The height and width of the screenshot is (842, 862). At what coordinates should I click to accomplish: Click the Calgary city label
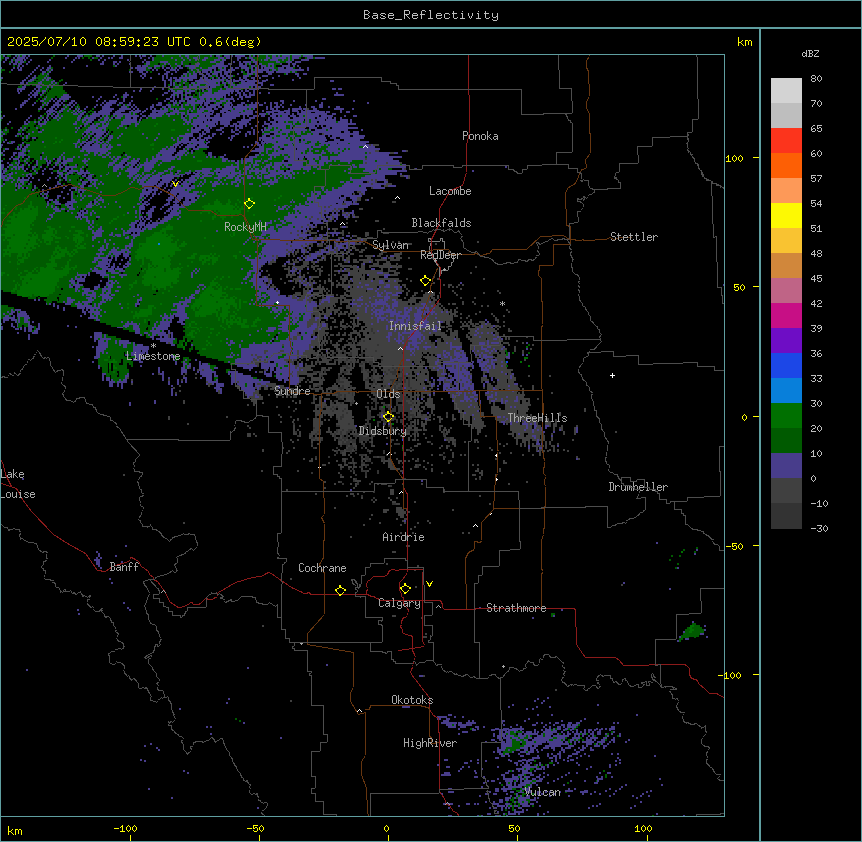click(400, 603)
